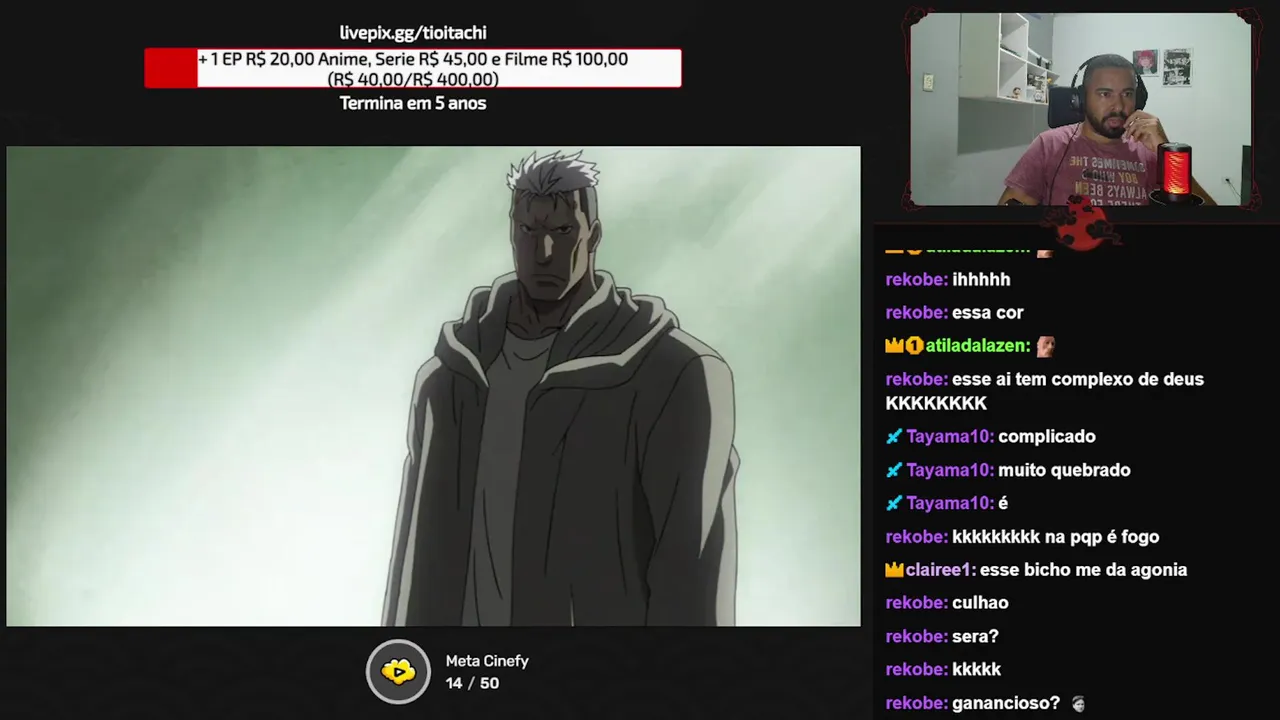Image resolution: width=1280 pixels, height=720 pixels.
Task: Click rekobe's message 'kkkkk'
Action: 977,670
